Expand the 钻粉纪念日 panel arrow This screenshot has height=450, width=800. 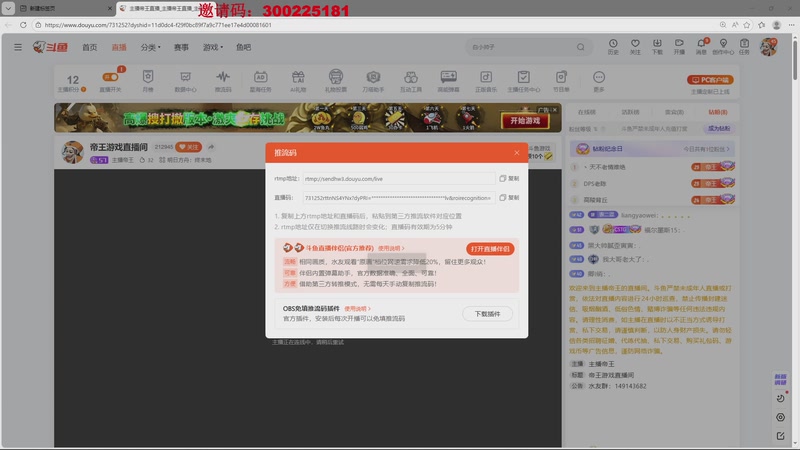[x=728, y=149]
